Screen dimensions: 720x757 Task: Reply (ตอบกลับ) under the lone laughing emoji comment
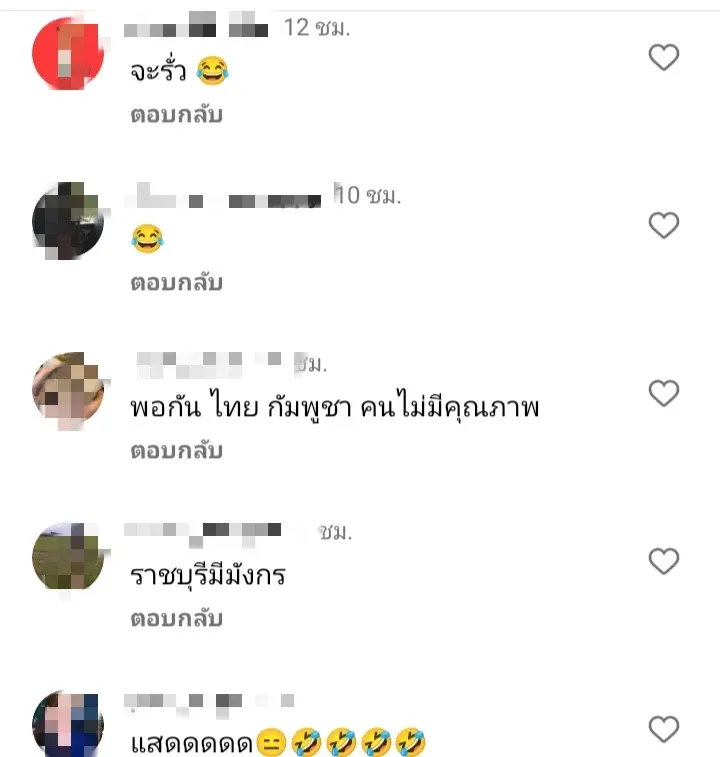click(176, 283)
